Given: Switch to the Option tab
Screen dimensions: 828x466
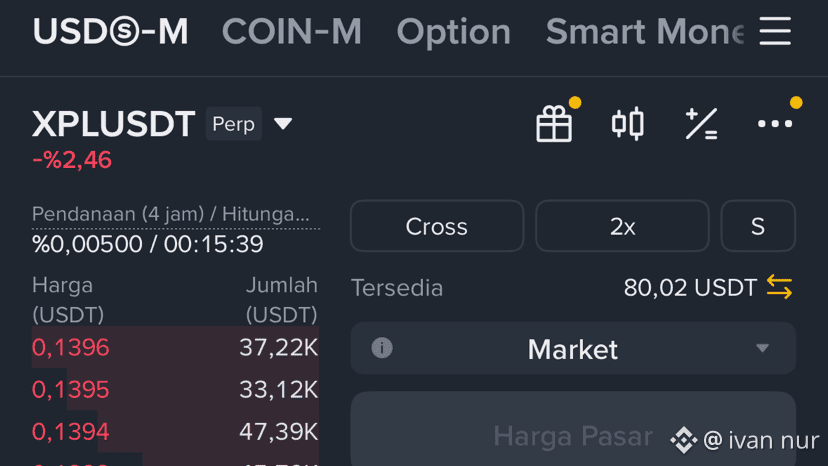Looking at the screenshot, I should (453, 32).
